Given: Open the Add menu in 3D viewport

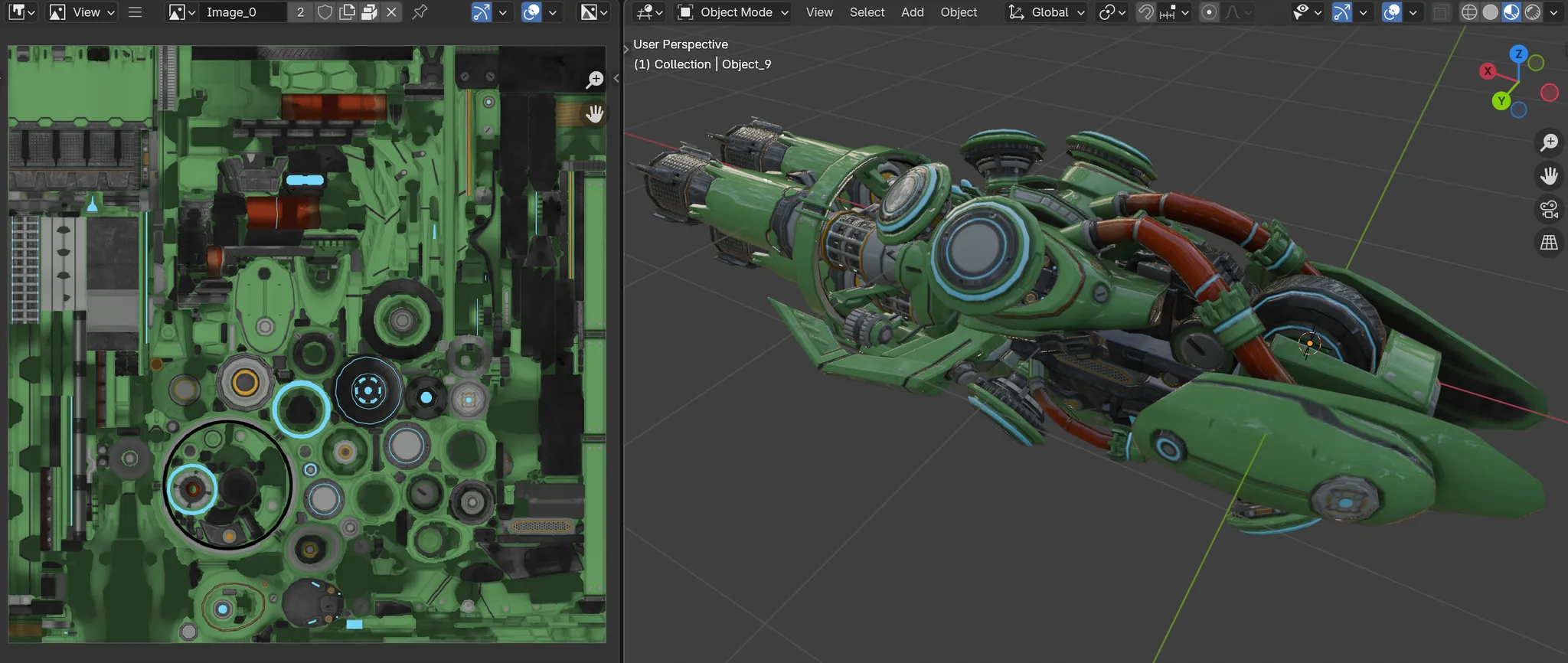Looking at the screenshot, I should tap(912, 12).
